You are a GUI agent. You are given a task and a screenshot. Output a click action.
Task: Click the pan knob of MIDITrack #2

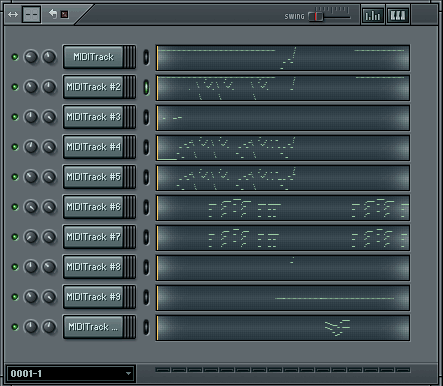point(31,87)
